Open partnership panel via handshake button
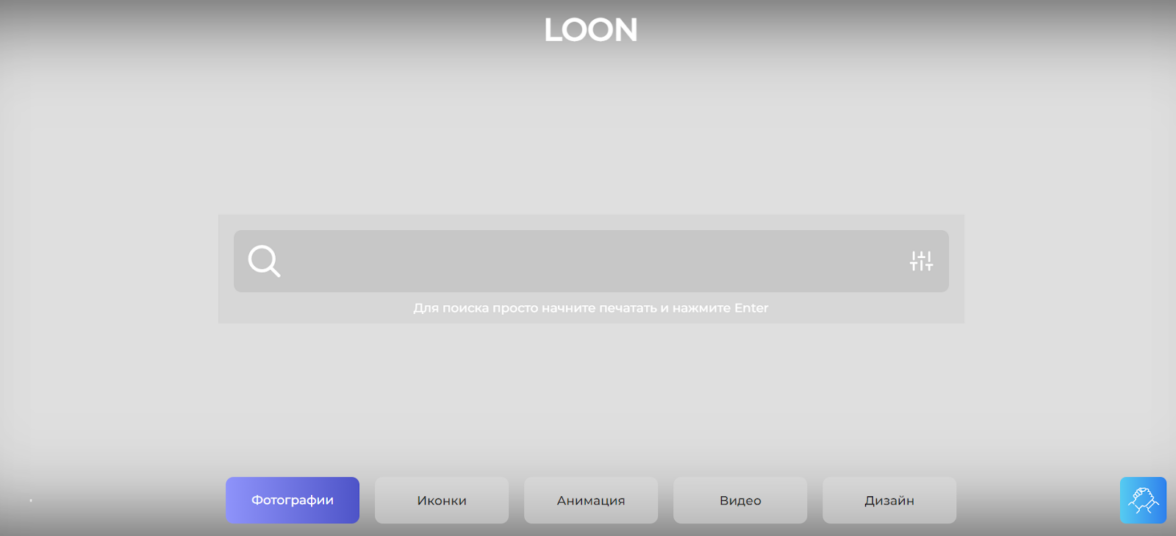The width and height of the screenshot is (1176, 536). tap(1143, 500)
